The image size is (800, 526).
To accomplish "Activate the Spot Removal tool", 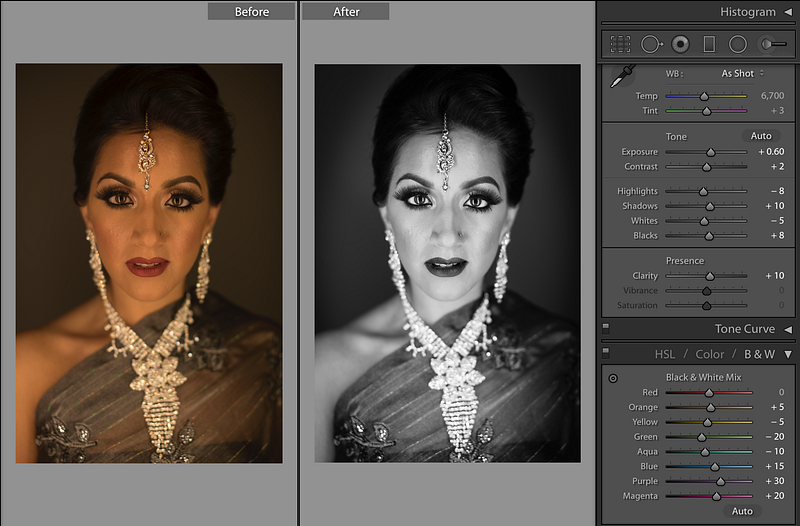I will point(651,44).
